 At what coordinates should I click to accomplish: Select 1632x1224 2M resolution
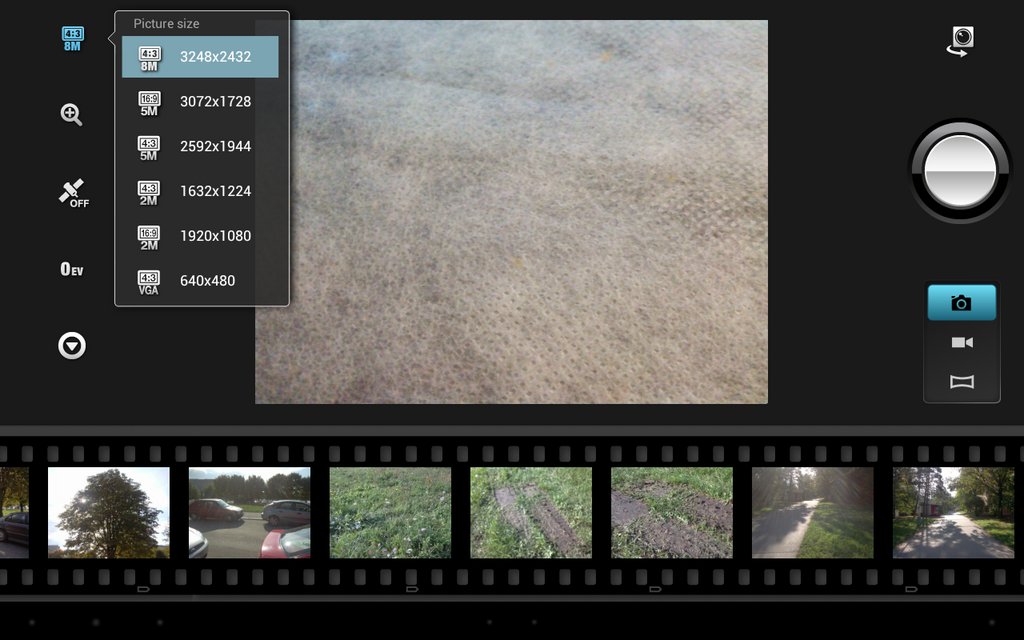pos(200,191)
